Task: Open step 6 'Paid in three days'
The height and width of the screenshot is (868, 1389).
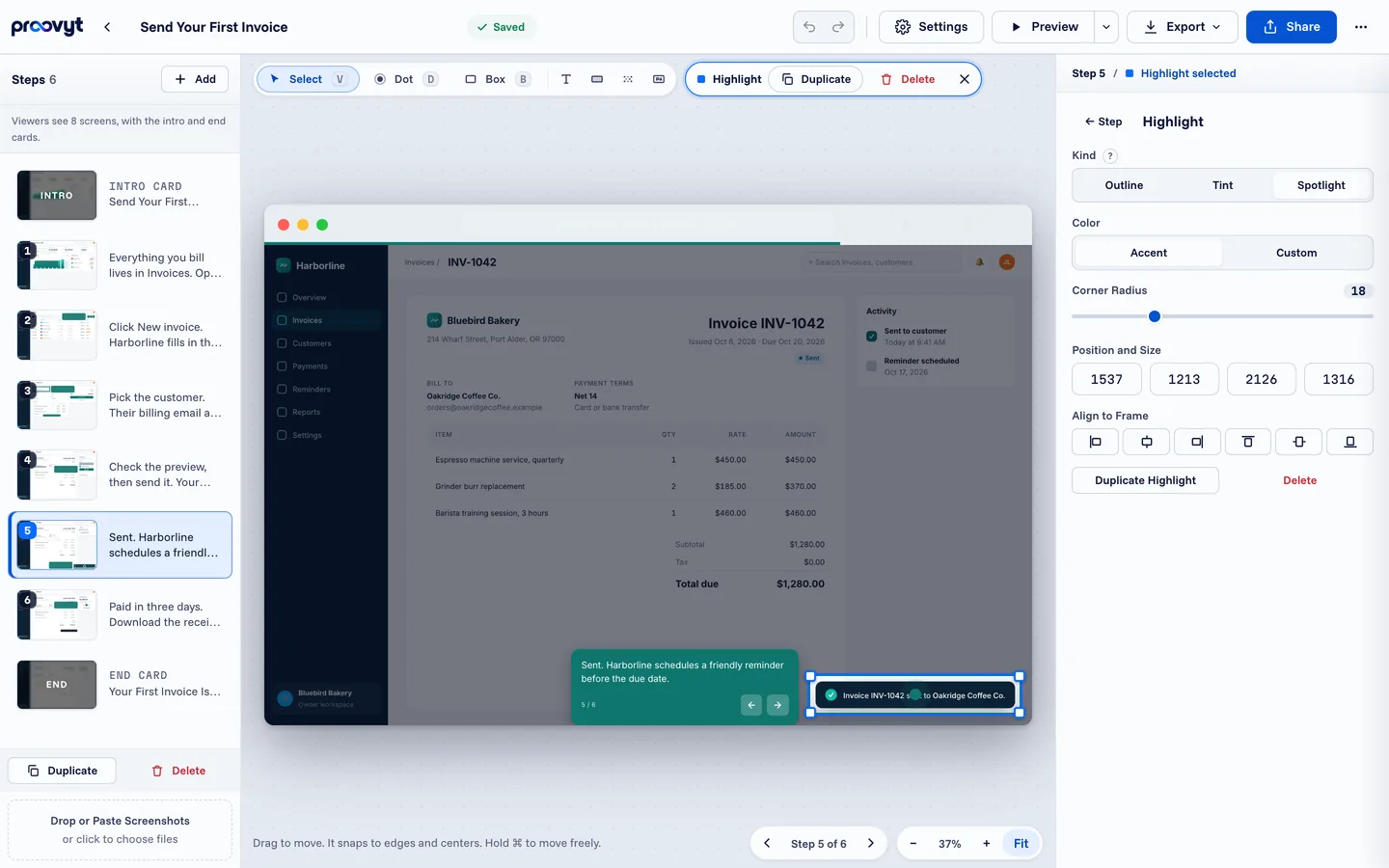Action: (x=121, y=614)
